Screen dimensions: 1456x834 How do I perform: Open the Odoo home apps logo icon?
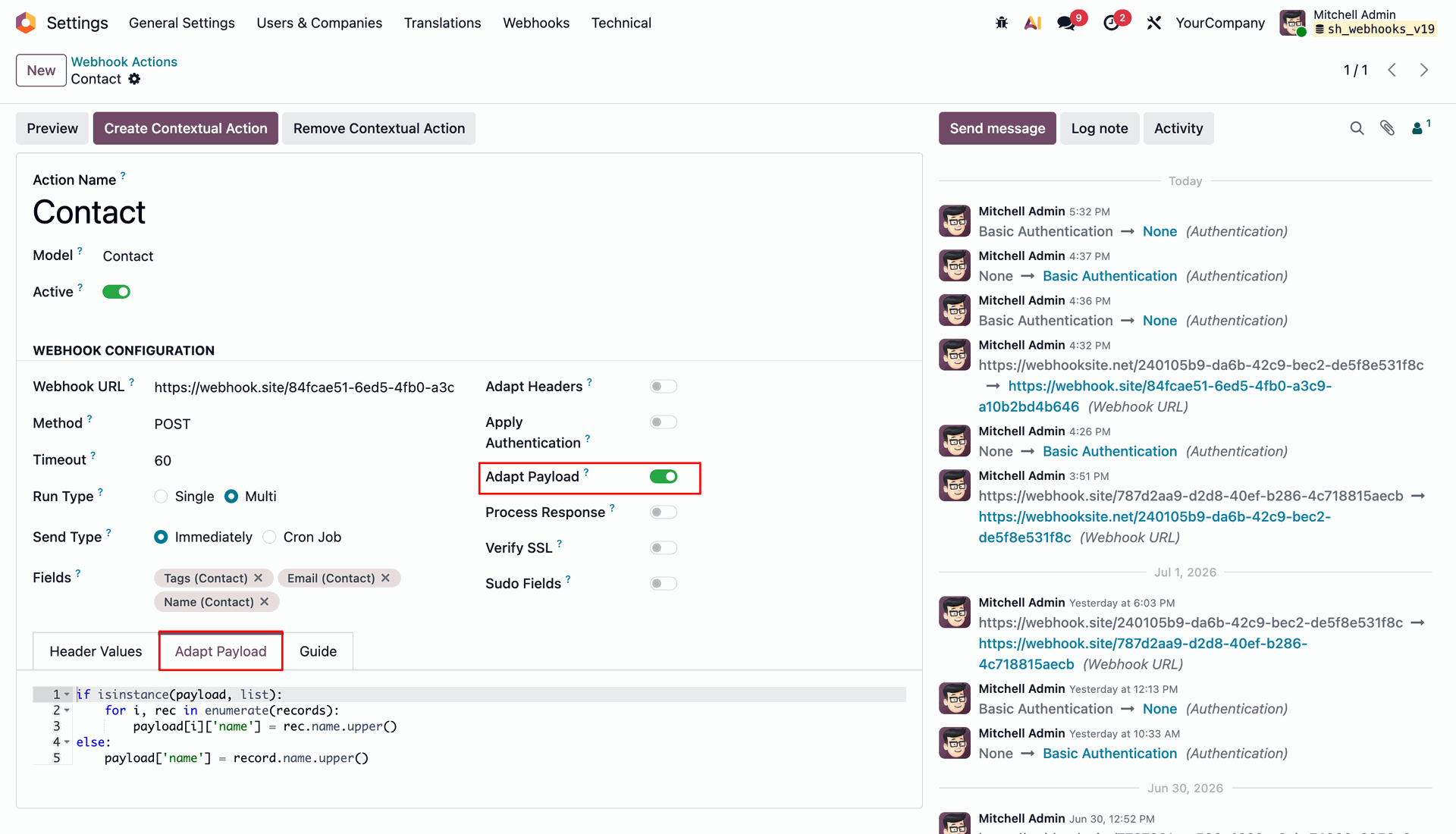coord(26,23)
